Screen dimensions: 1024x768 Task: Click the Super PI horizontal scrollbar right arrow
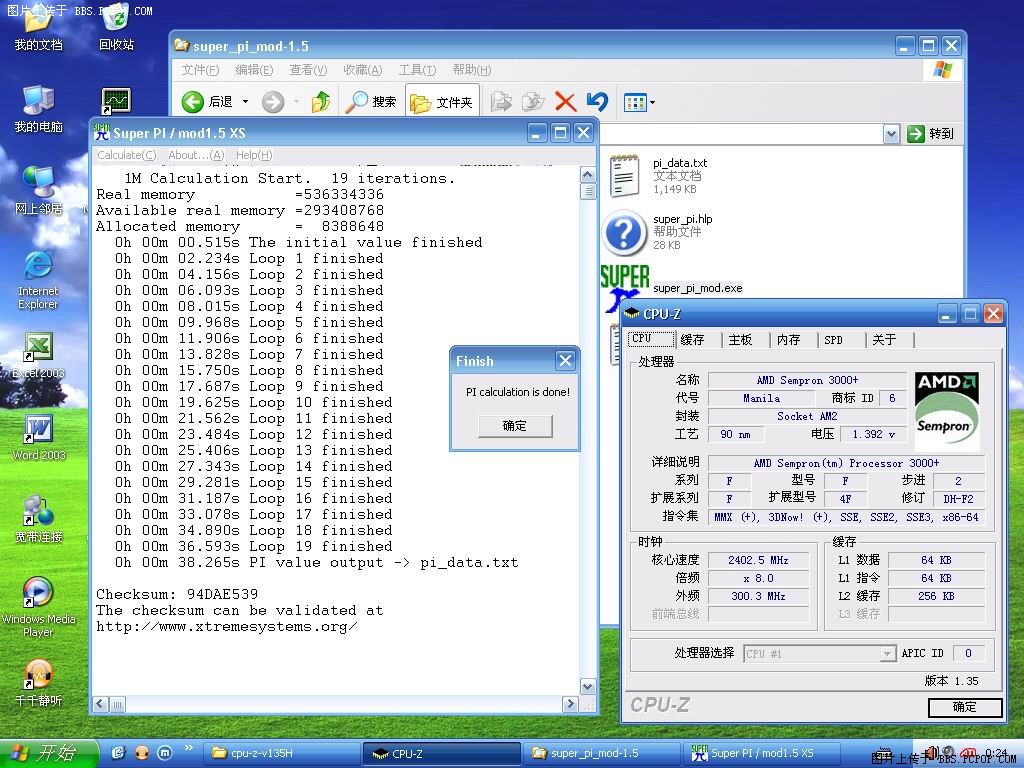570,704
